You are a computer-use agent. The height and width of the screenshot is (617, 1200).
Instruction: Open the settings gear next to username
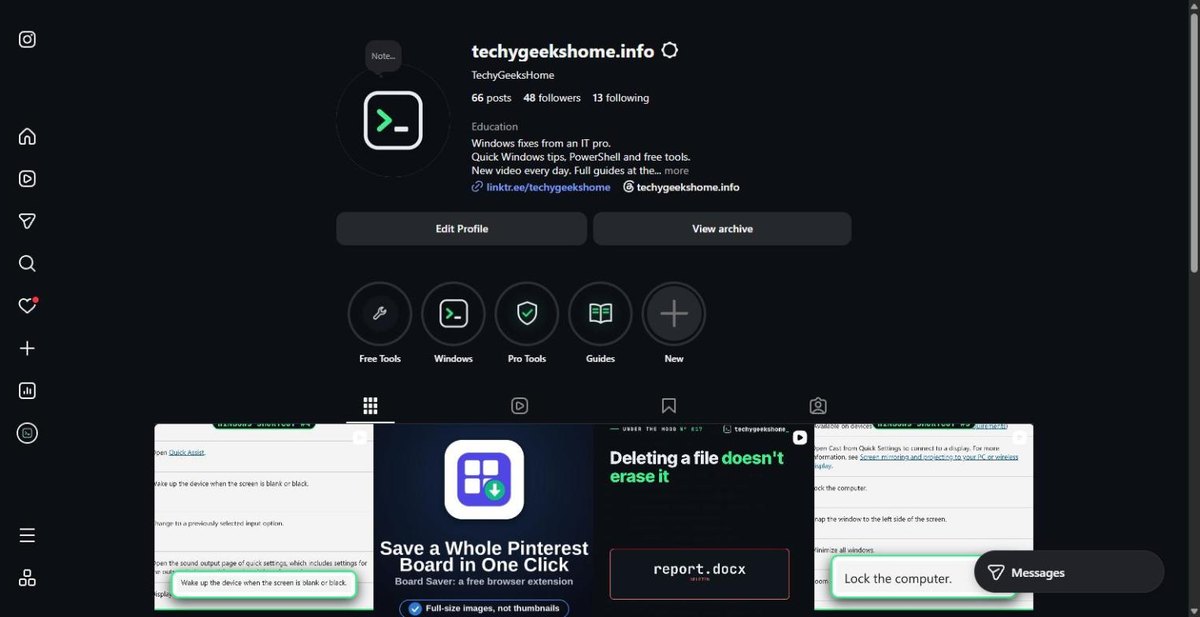point(670,50)
